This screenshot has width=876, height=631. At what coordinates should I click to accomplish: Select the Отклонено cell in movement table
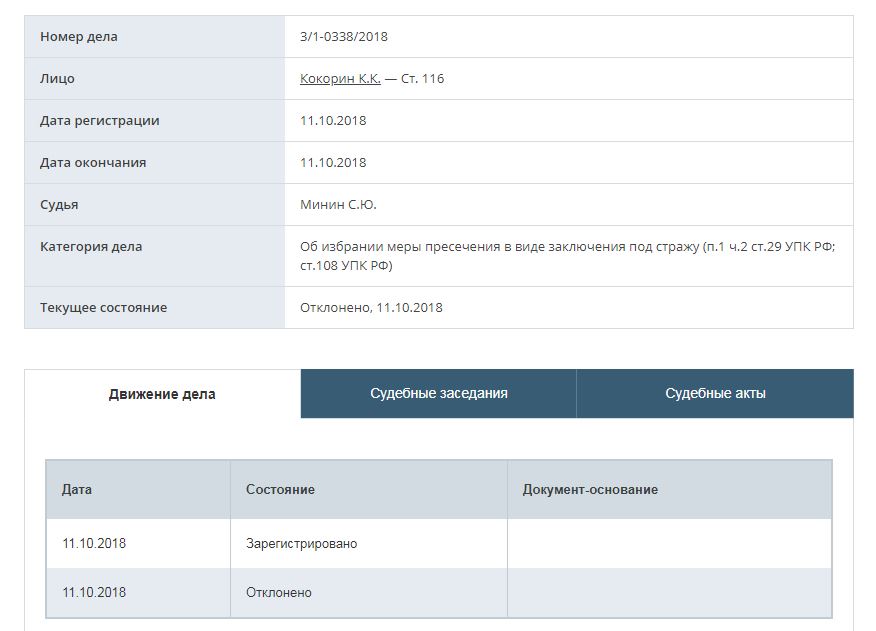279,593
